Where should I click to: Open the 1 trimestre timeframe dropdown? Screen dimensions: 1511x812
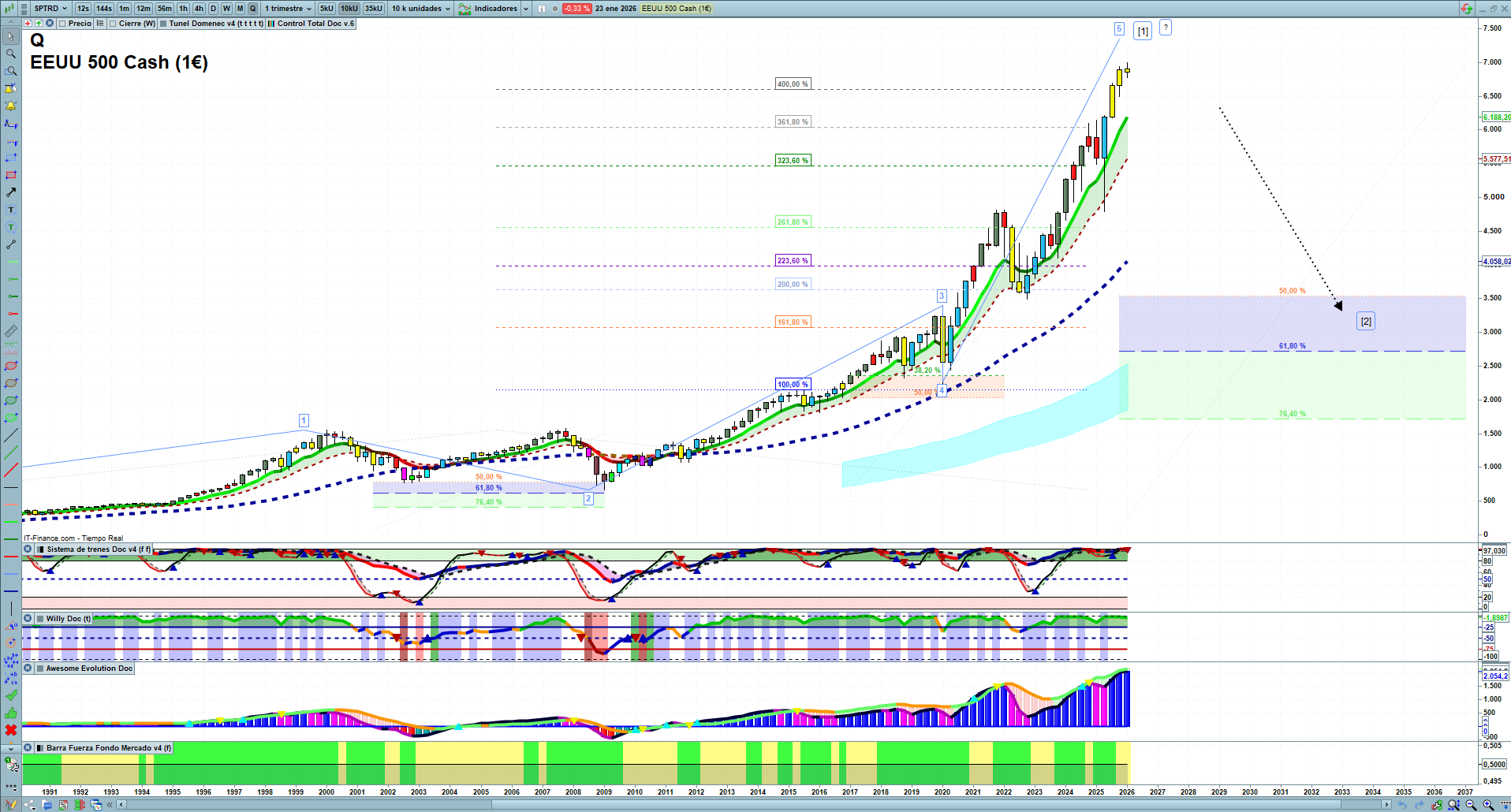point(288,9)
